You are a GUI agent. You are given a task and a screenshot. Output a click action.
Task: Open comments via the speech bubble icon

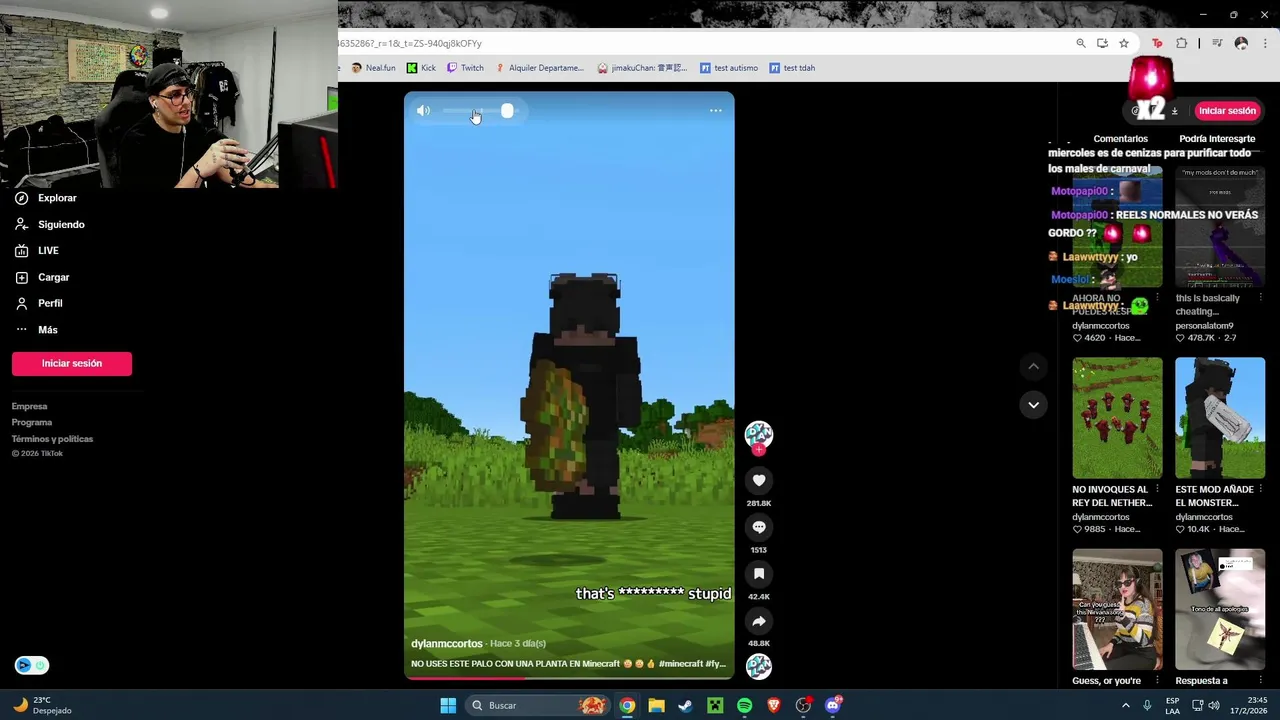coord(759,527)
